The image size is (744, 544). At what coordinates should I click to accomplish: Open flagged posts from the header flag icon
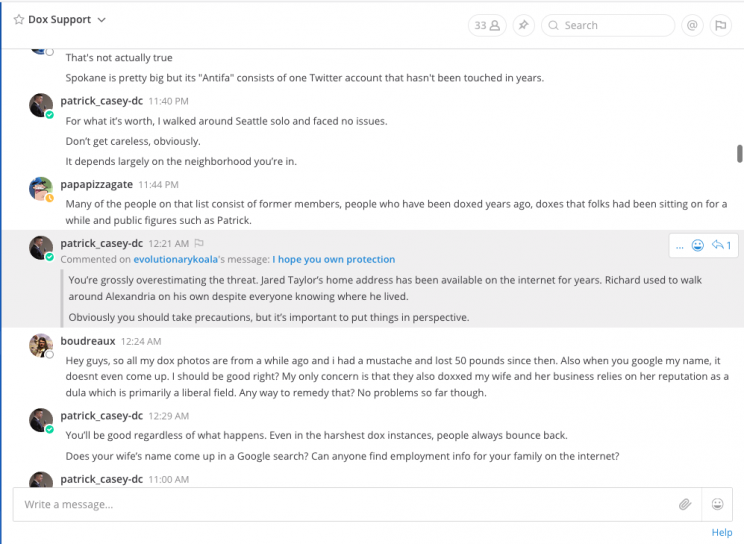point(719,26)
